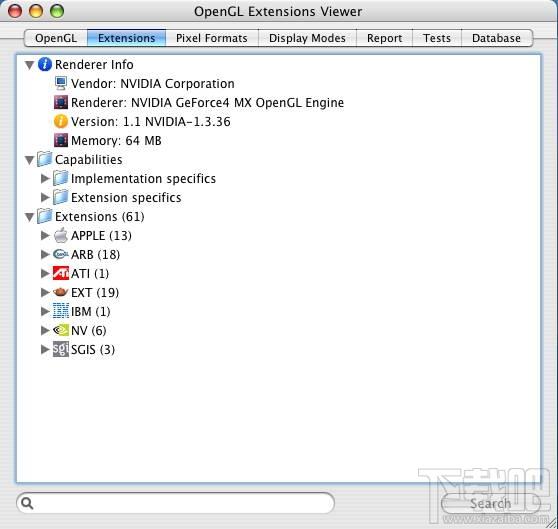Click the Search button

pyautogui.click(x=490, y=503)
